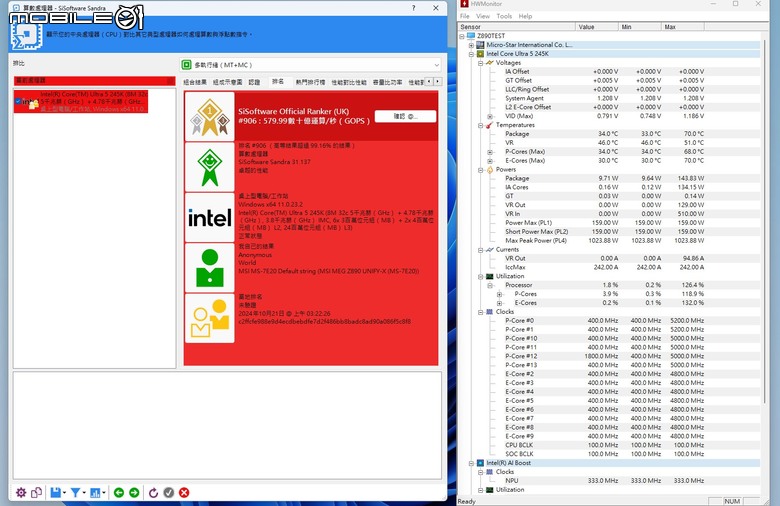Open HWMonitor's View menu

pos(483,16)
